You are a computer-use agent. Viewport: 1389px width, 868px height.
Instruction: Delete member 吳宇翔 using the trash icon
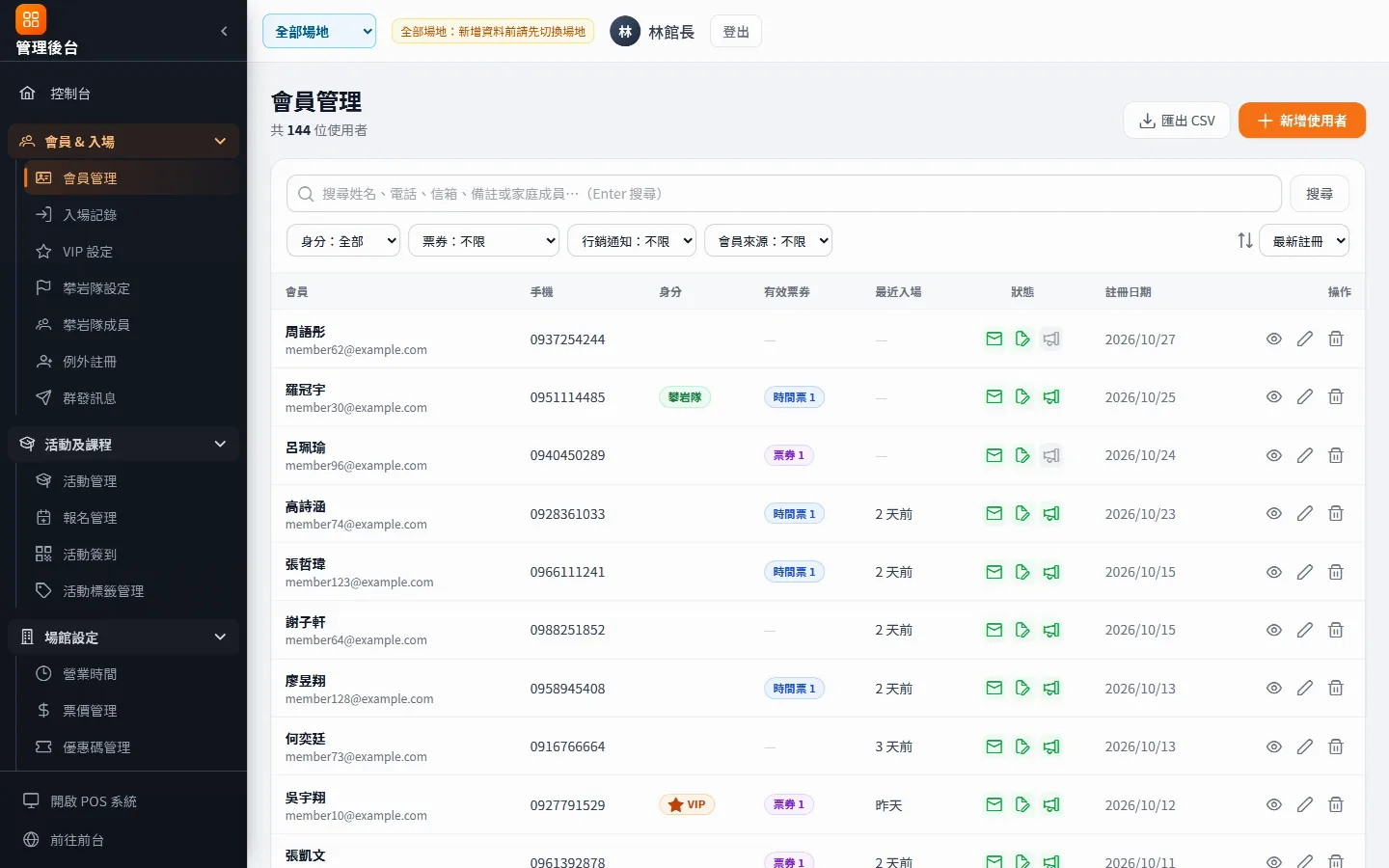point(1336,804)
